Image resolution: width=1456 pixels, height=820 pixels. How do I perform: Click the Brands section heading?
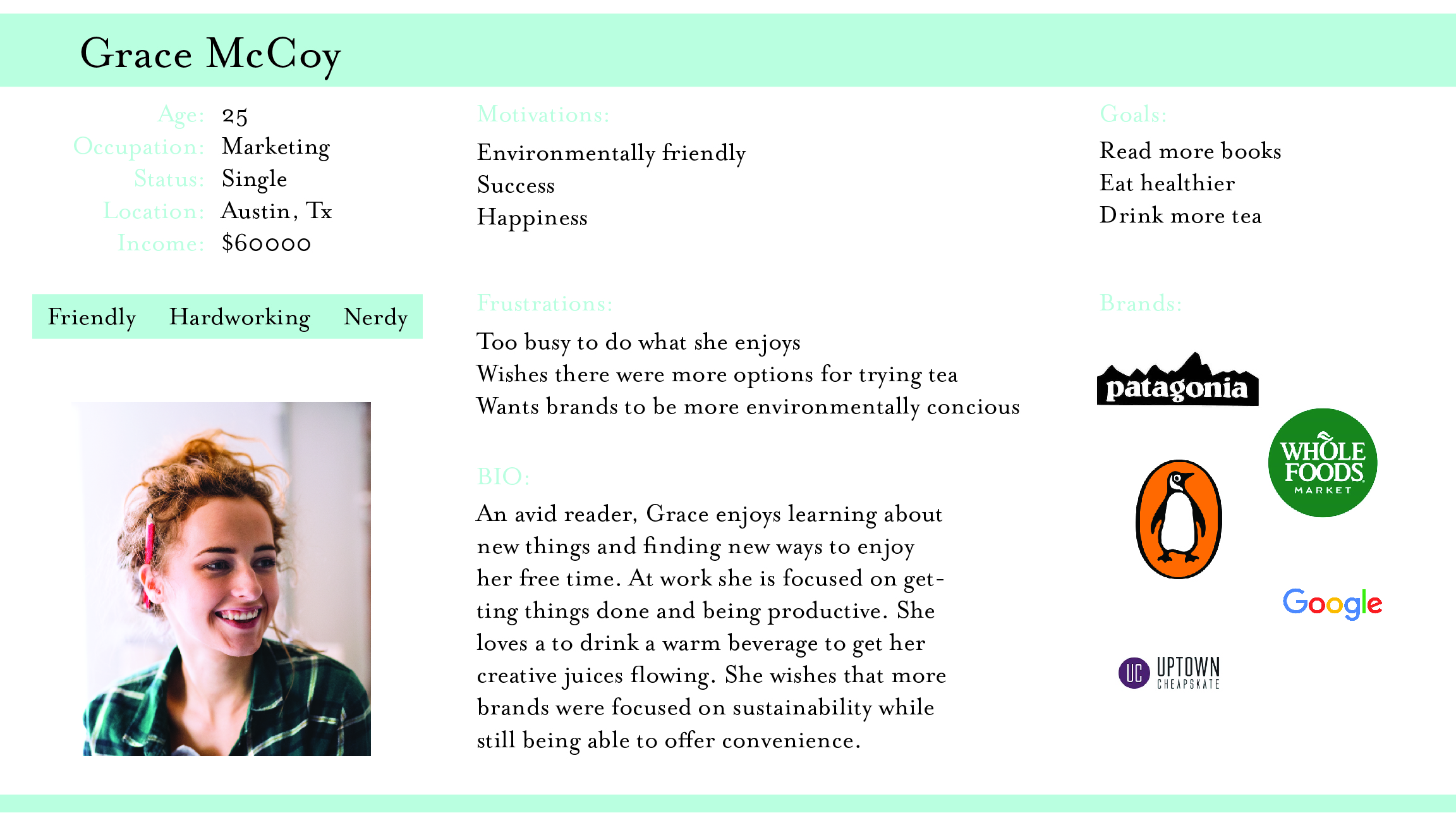coord(1141,303)
